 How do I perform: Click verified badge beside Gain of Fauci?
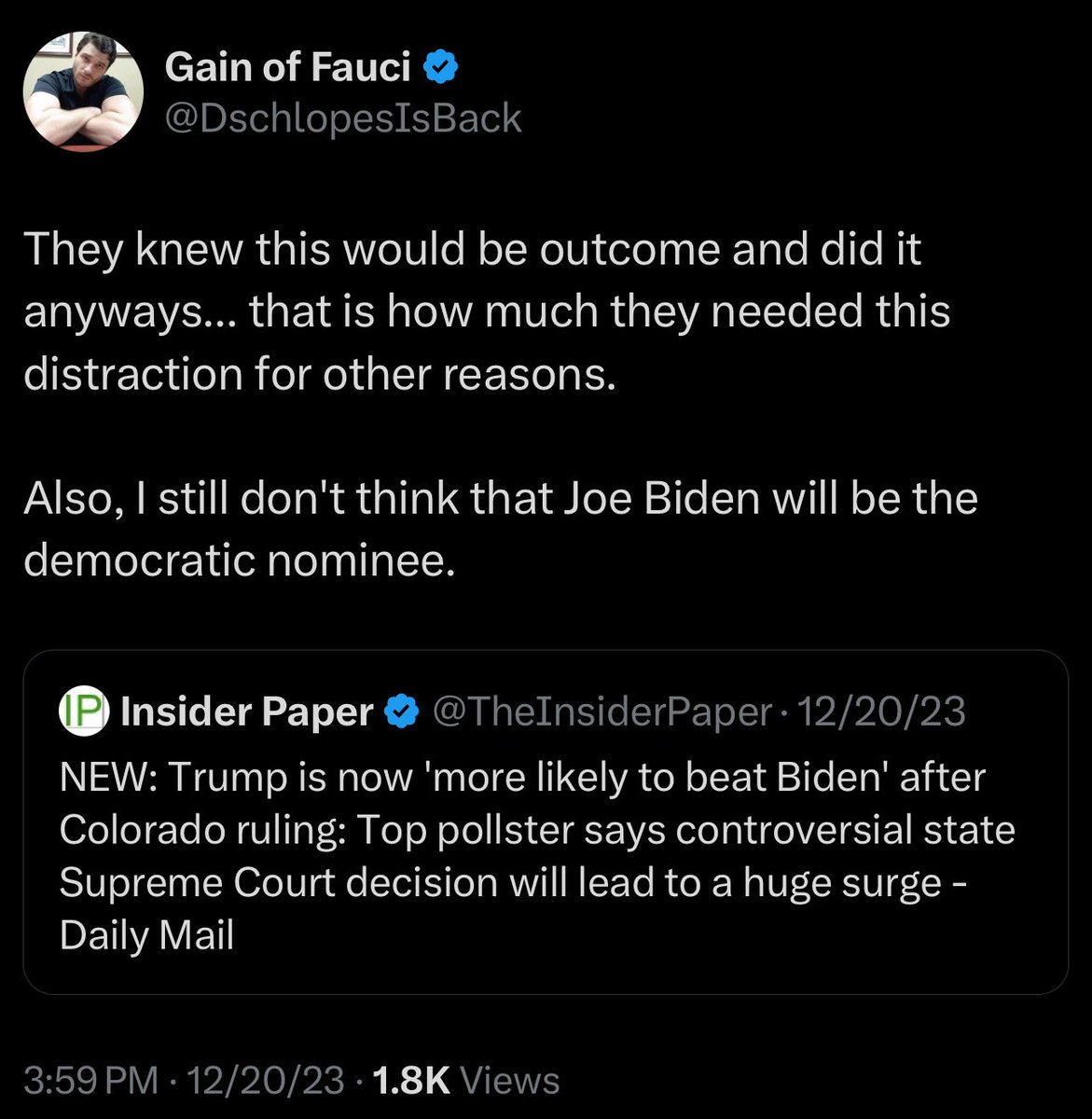coord(440,67)
